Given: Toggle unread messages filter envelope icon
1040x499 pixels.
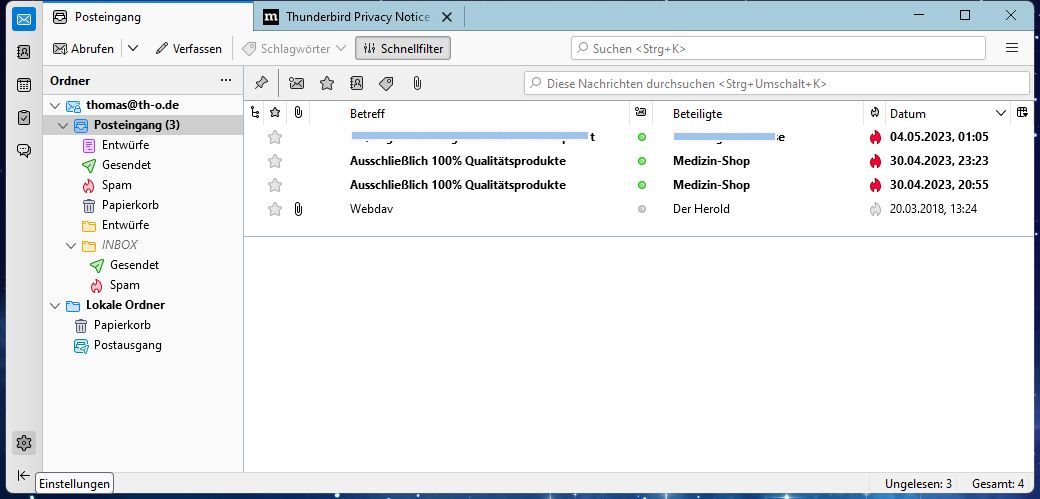Looking at the screenshot, I should pos(296,83).
